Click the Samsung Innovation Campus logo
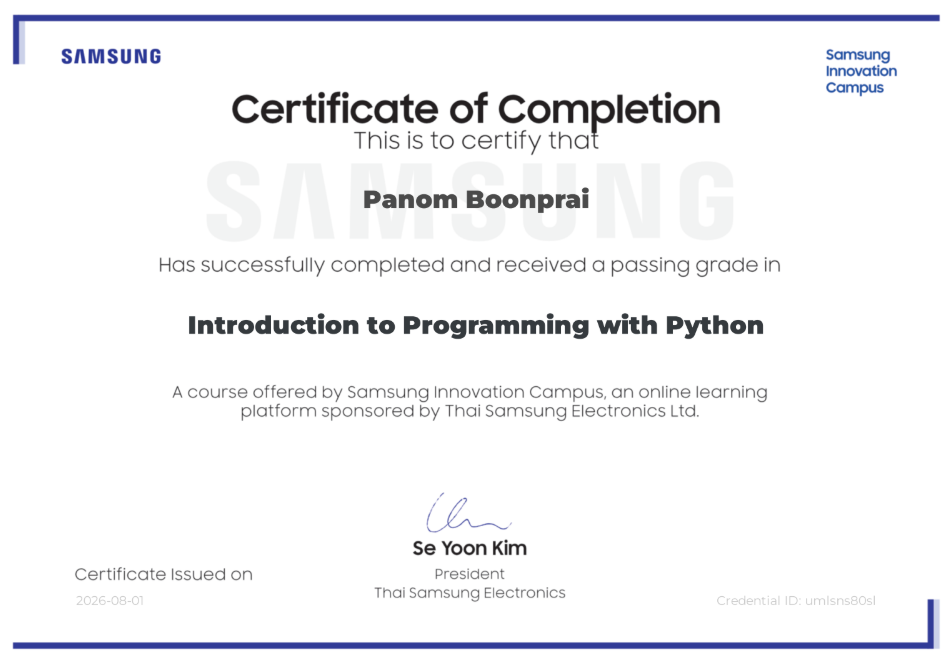Screen dimensions: 947x662 point(861,71)
